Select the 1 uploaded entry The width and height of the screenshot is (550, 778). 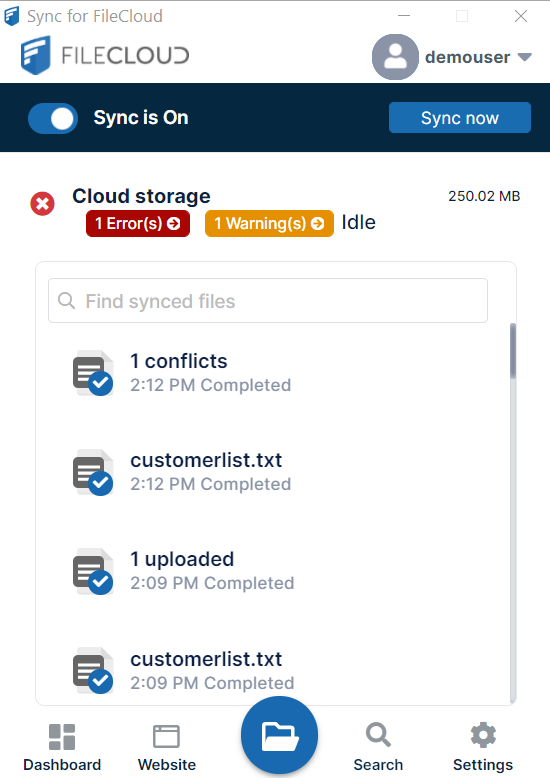click(x=273, y=571)
